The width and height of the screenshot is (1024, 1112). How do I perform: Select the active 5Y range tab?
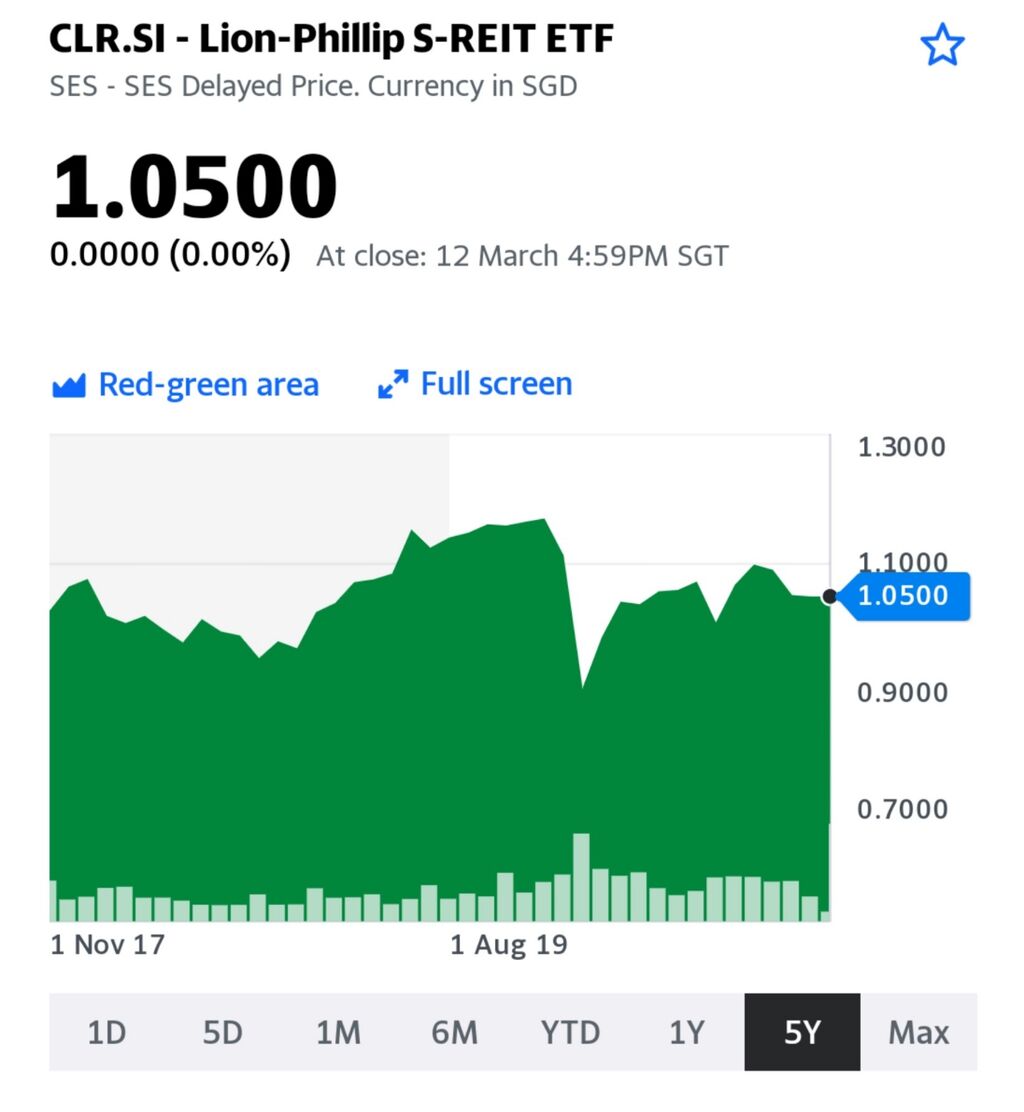pyautogui.click(x=802, y=1032)
